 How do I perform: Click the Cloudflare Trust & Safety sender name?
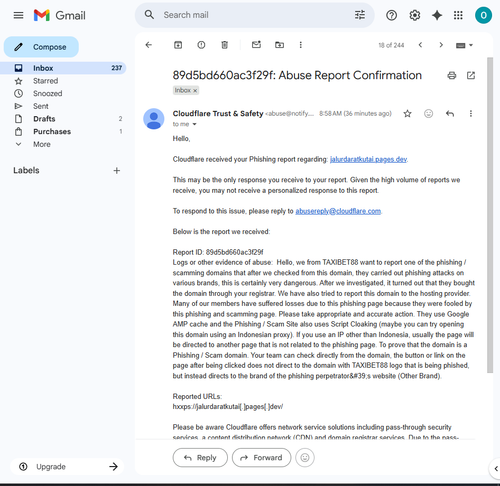point(218,114)
